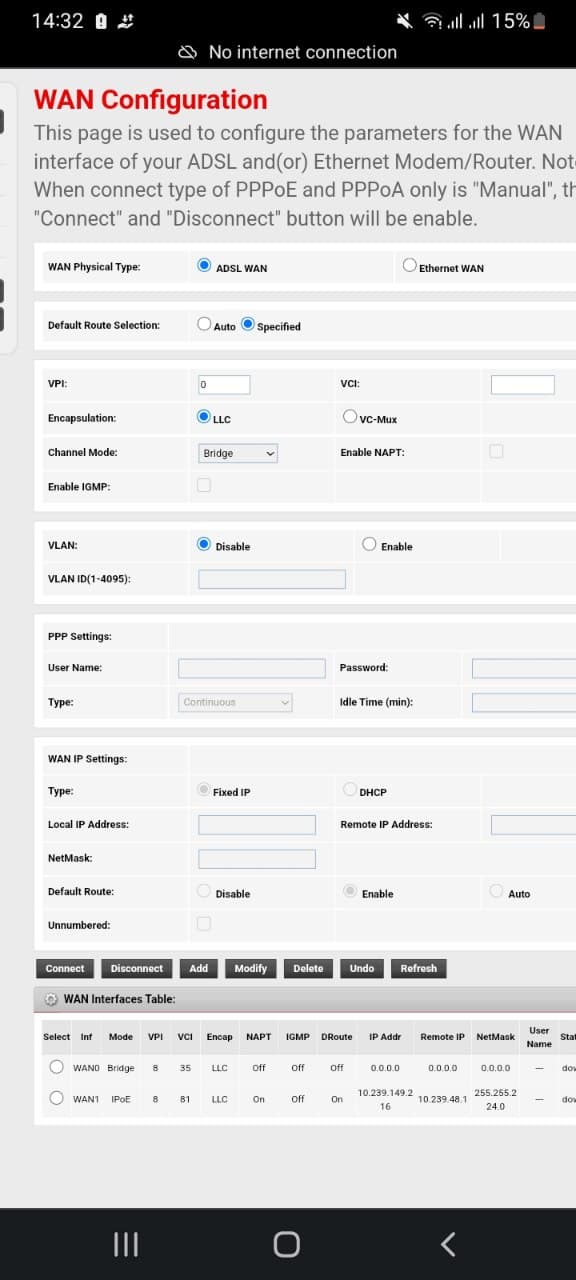Set Default Route to Disable
The image size is (576, 1280).
(204, 891)
